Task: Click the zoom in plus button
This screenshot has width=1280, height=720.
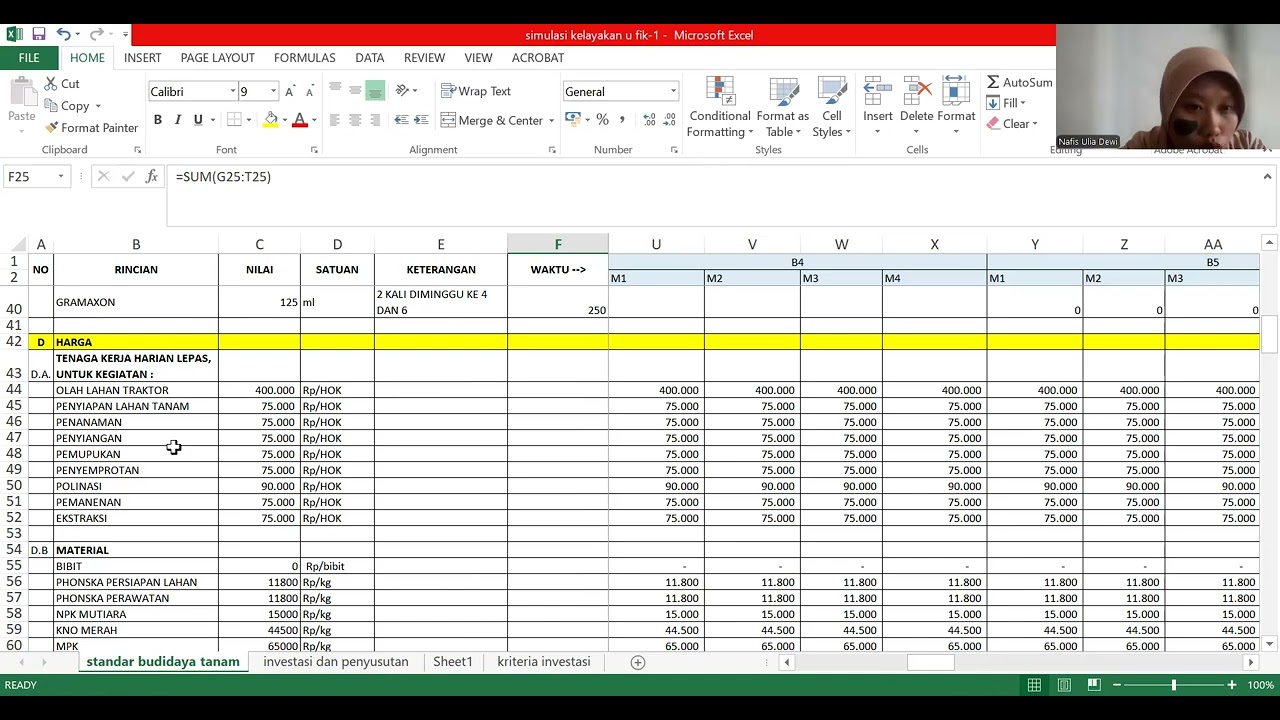Action: pyautogui.click(x=1232, y=685)
